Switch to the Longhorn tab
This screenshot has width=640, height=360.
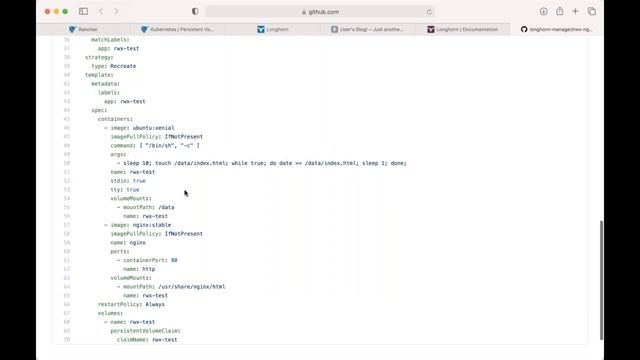(273, 29)
